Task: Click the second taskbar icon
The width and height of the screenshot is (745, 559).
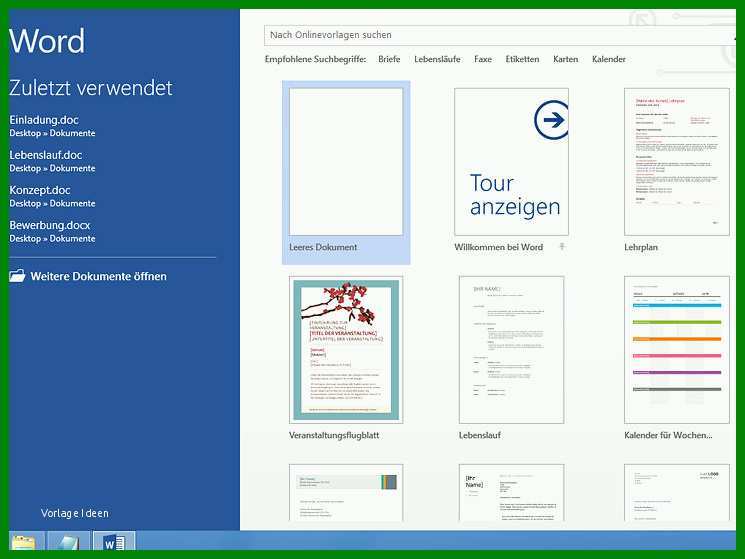Action: click(68, 541)
